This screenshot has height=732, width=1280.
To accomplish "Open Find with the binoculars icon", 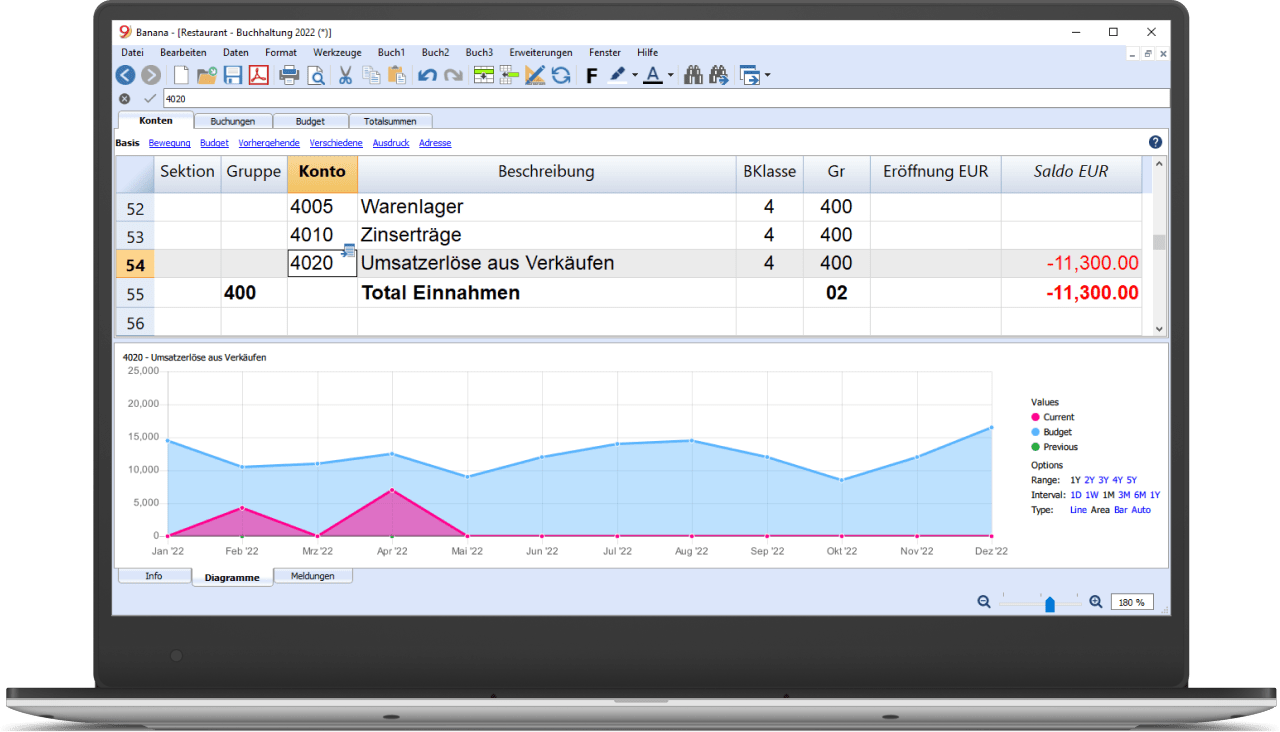I will click(693, 75).
